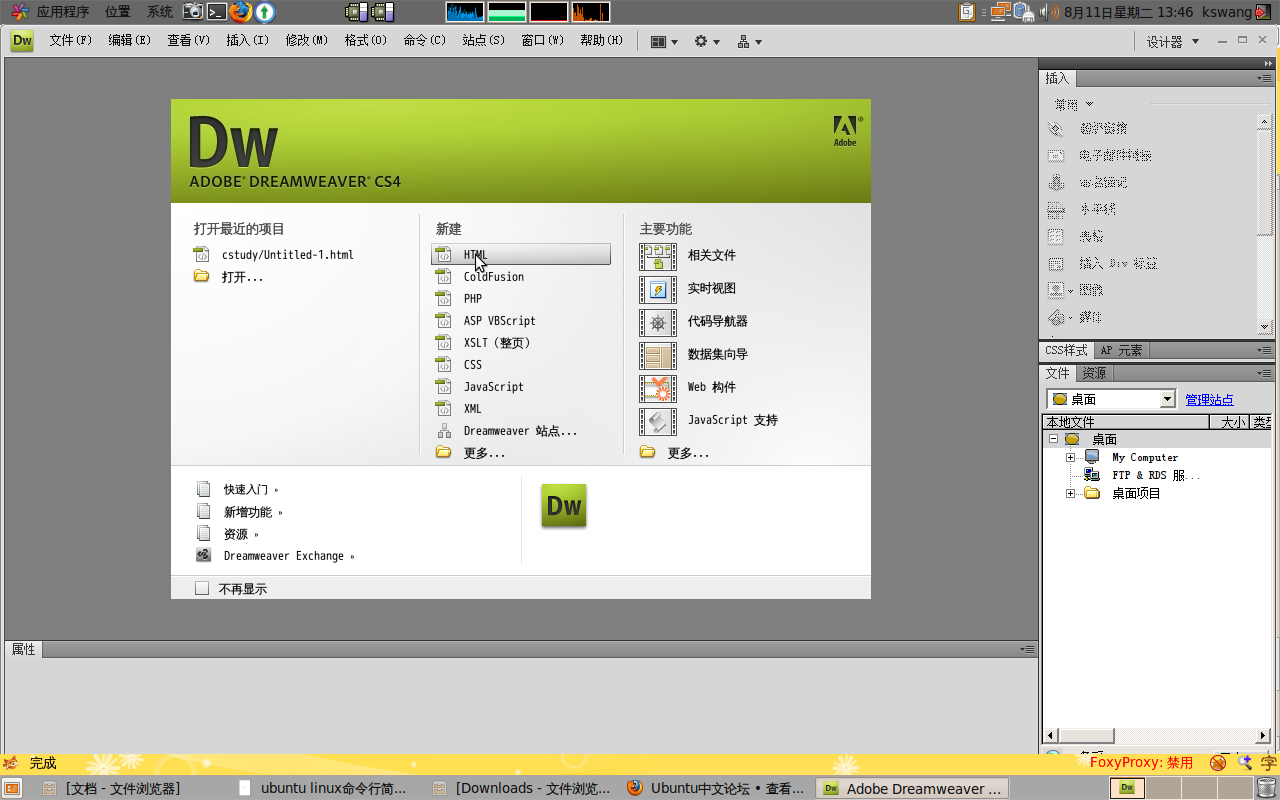This screenshot has width=1280, height=800.
Task: Click the cstudy/Untitled-1.html file icon
Action: 202,255
